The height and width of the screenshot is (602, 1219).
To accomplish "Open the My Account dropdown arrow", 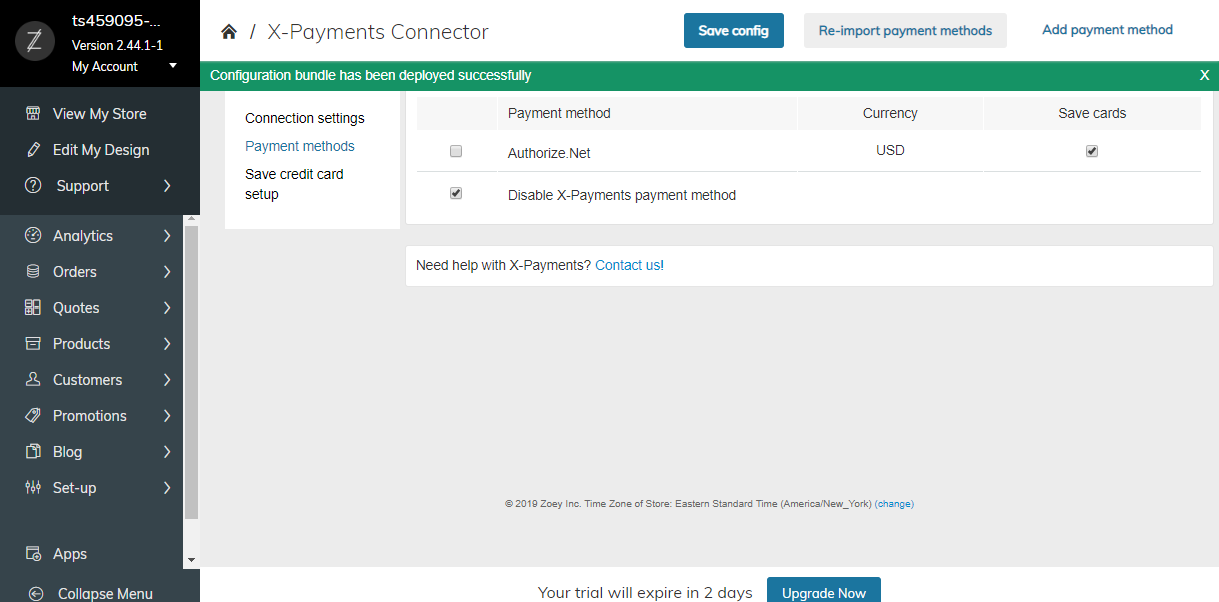I will pos(173,66).
